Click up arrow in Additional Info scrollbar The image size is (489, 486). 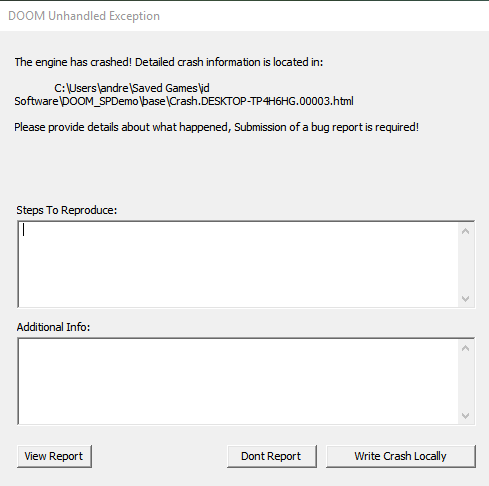point(466,348)
